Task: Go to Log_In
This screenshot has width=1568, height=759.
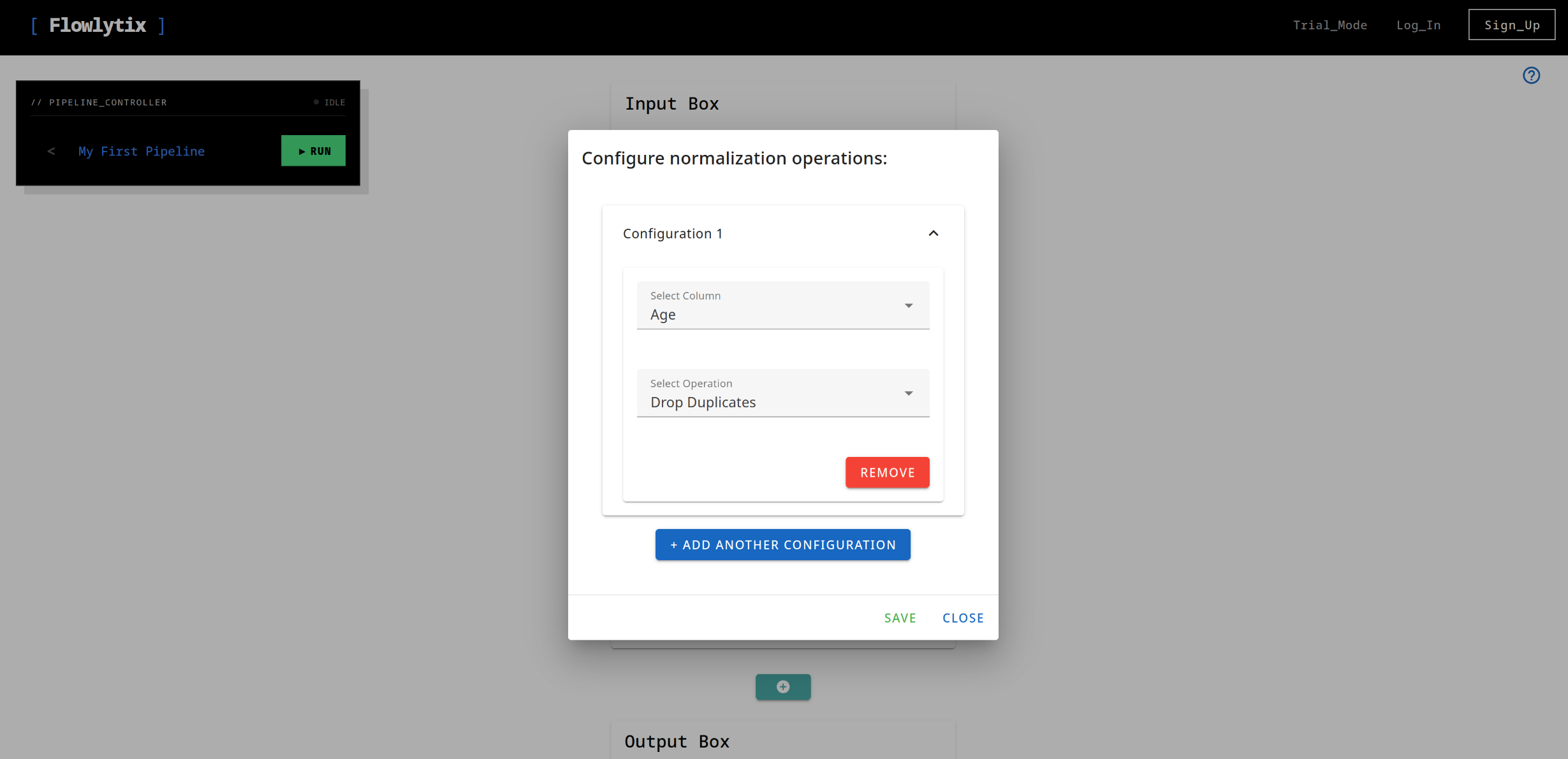Action: 1418,25
